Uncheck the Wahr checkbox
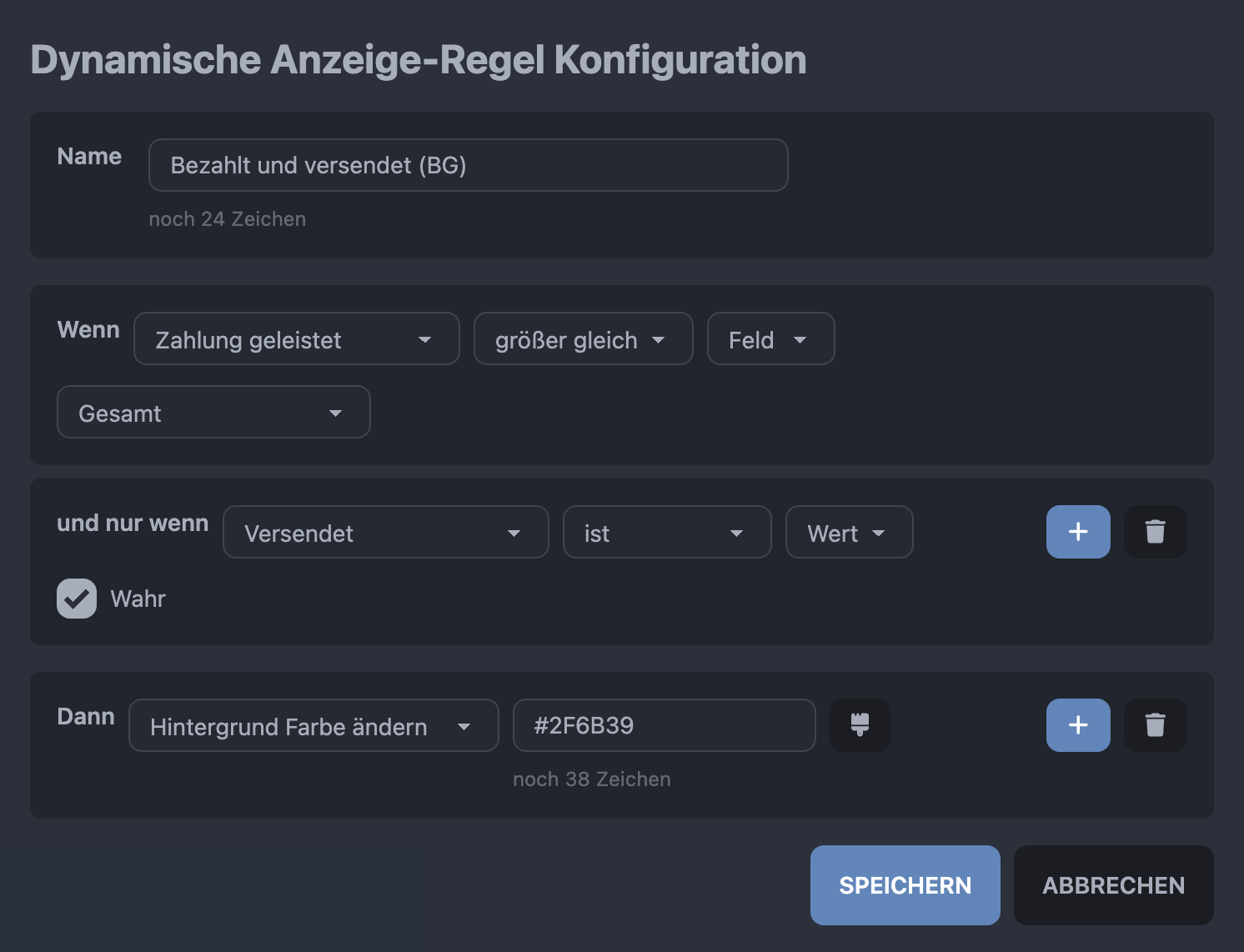Screen dimensions: 1244x952 [x=77, y=599]
